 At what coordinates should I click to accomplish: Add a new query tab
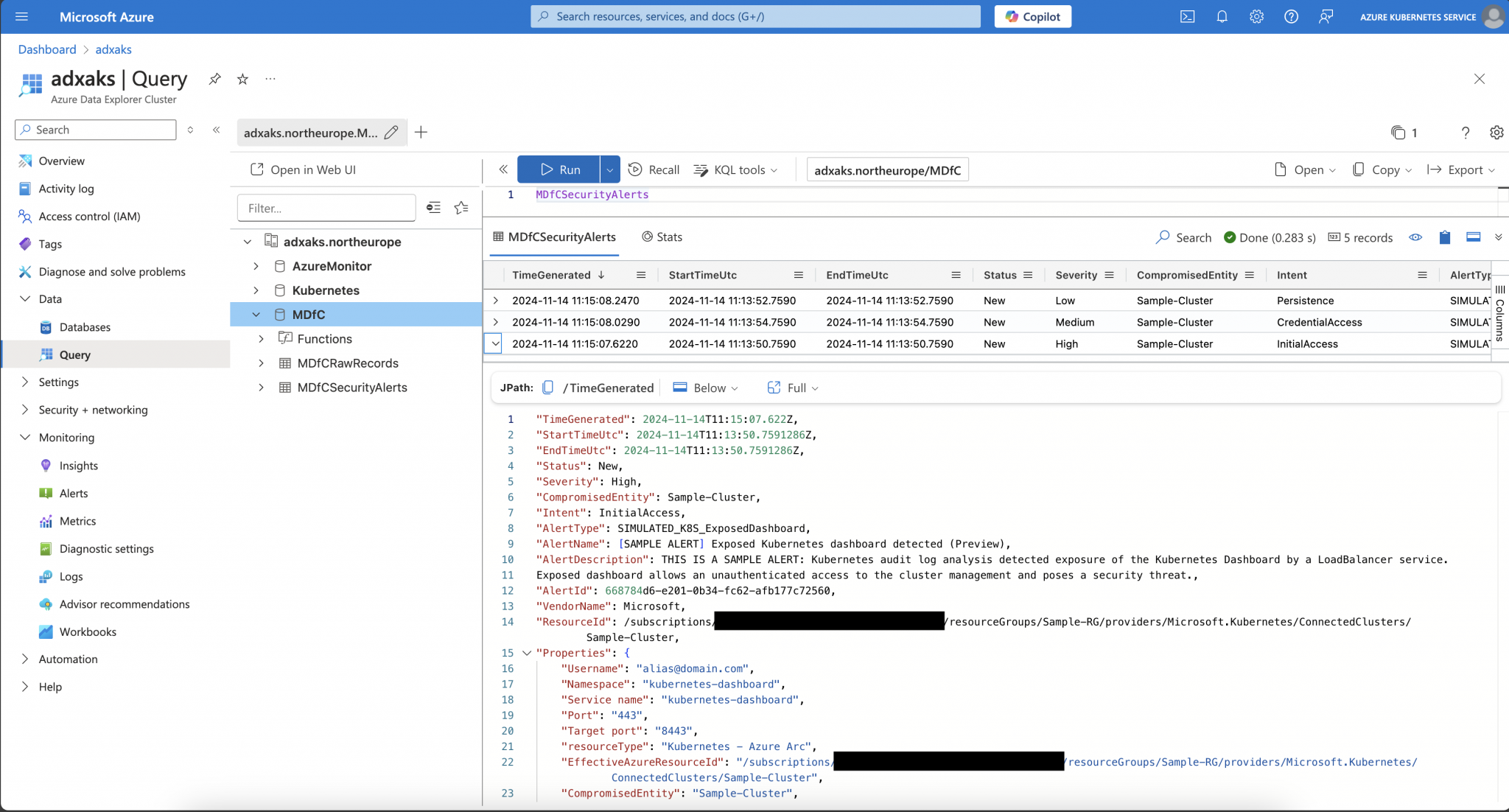(x=421, y=133)
